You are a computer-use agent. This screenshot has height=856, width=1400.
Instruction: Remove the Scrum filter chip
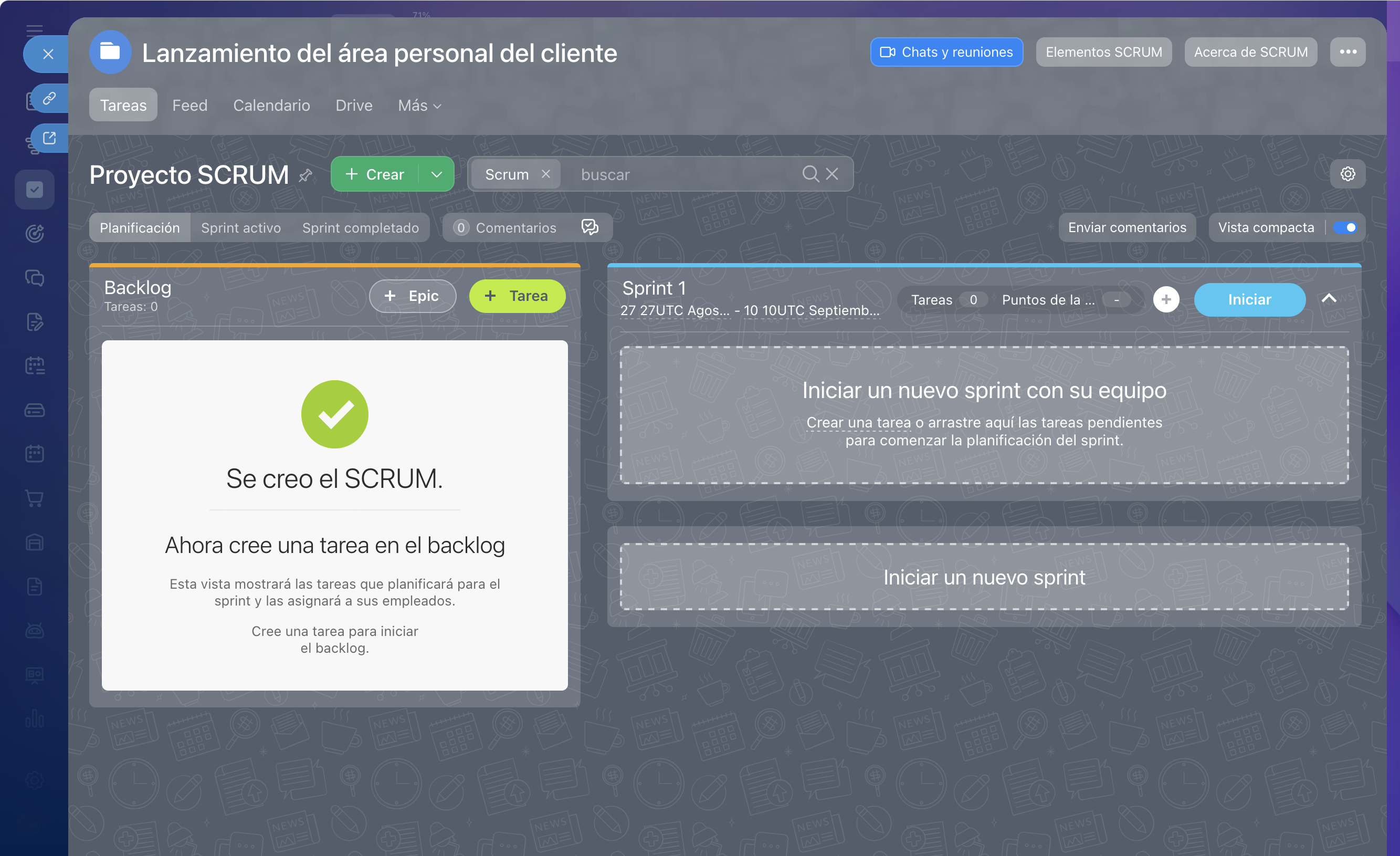point(545,174)
